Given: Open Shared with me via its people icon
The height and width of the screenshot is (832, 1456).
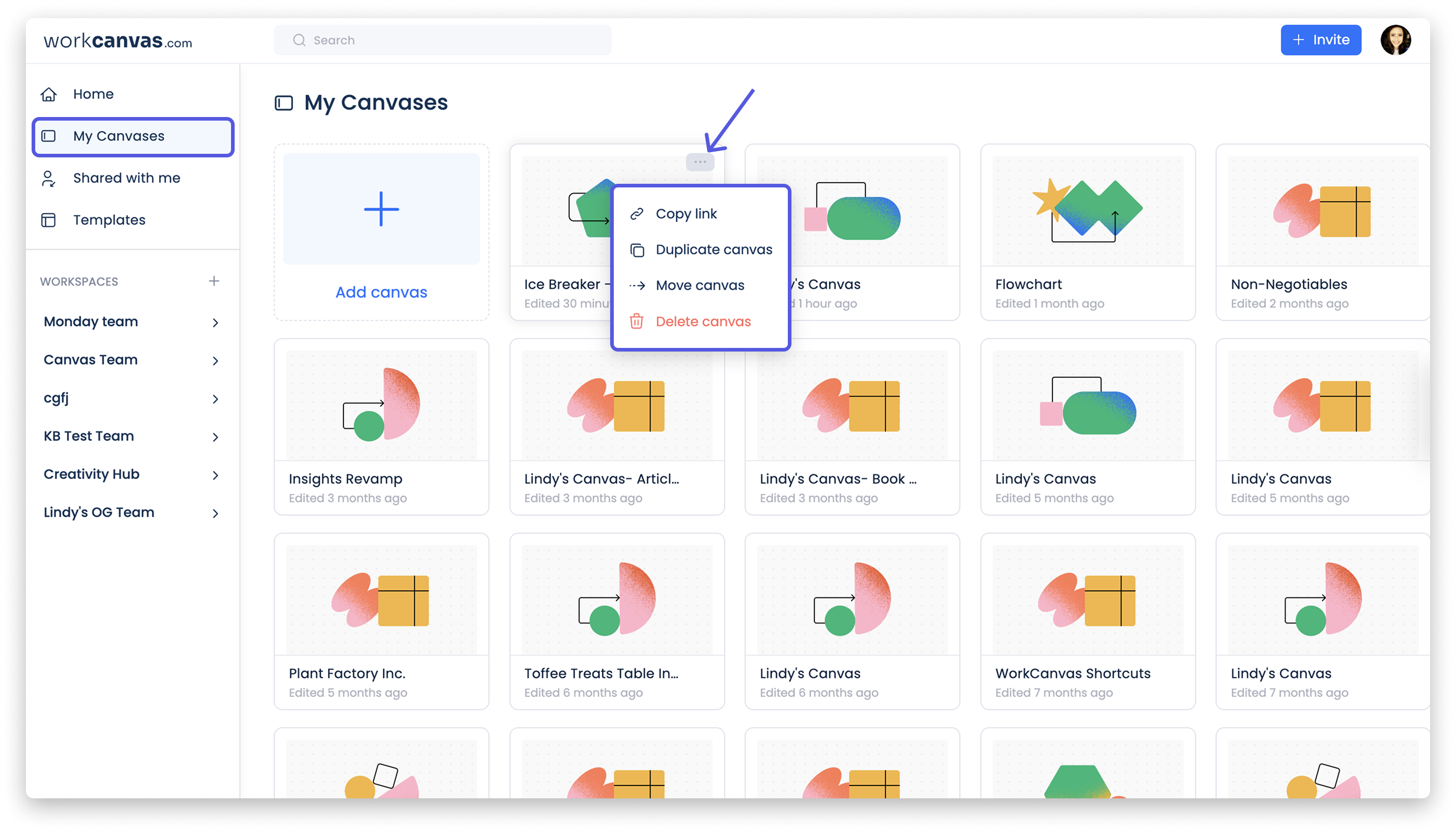Looking at the screenshot, I should (x=49, y=178).
